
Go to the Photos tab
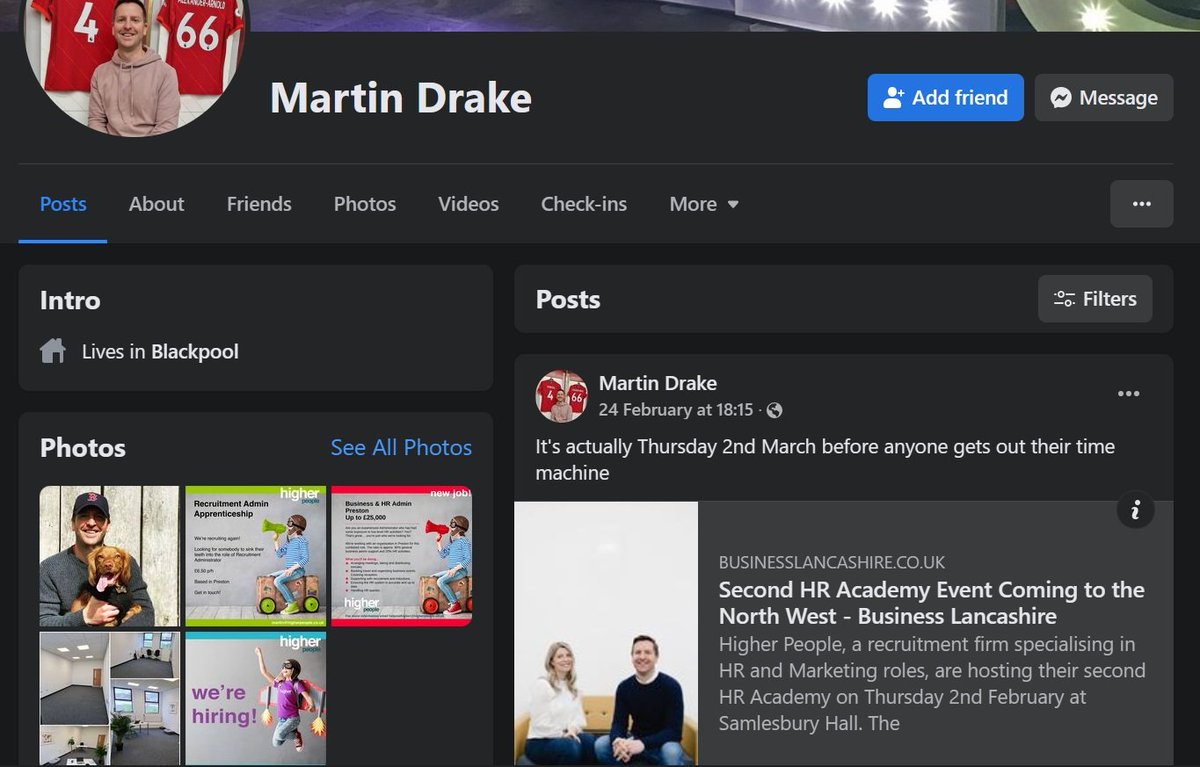(365, 204)
